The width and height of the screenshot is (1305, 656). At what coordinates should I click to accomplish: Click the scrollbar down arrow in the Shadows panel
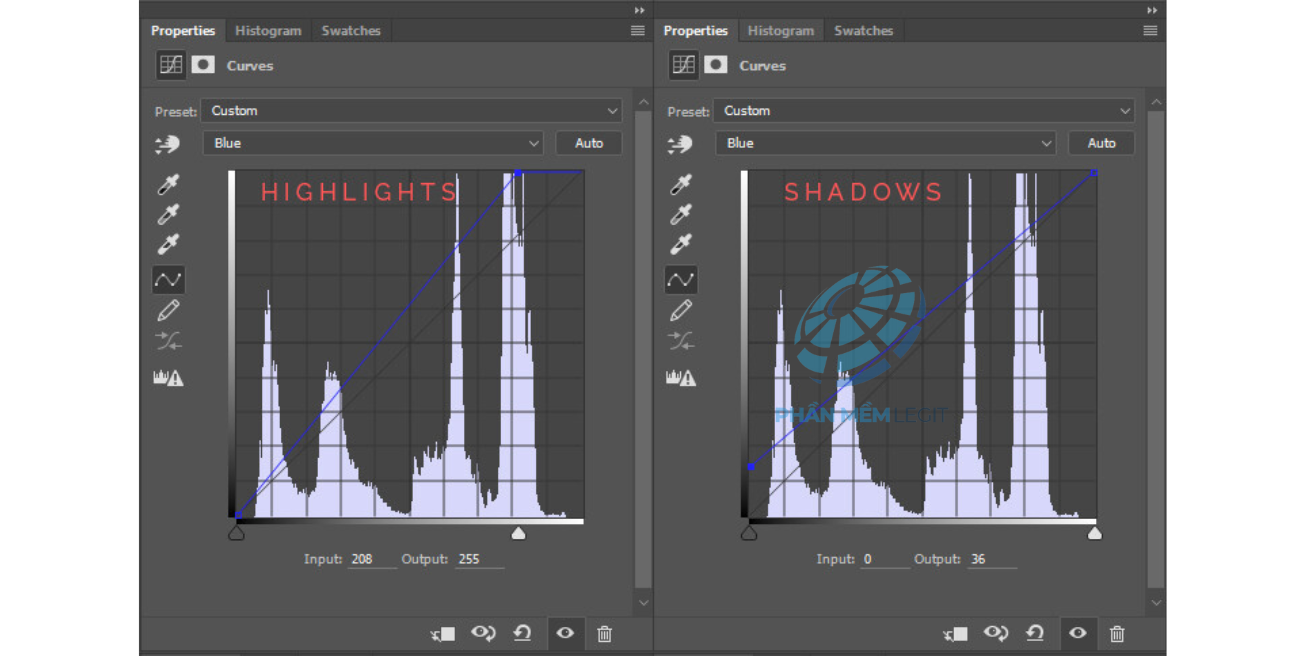1156,603
